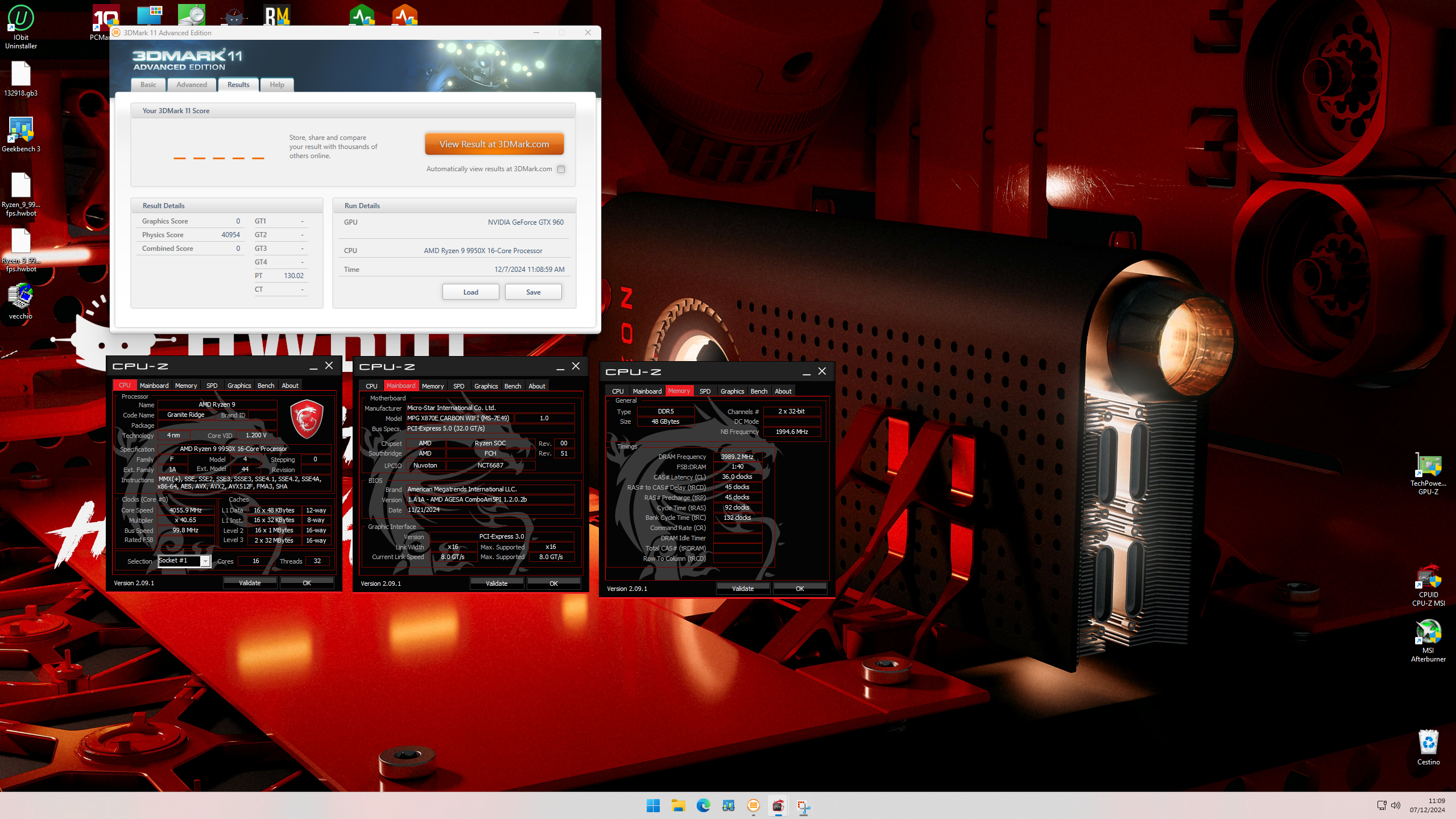Open the Cestino recycle bin

(x=1428, y=747)
